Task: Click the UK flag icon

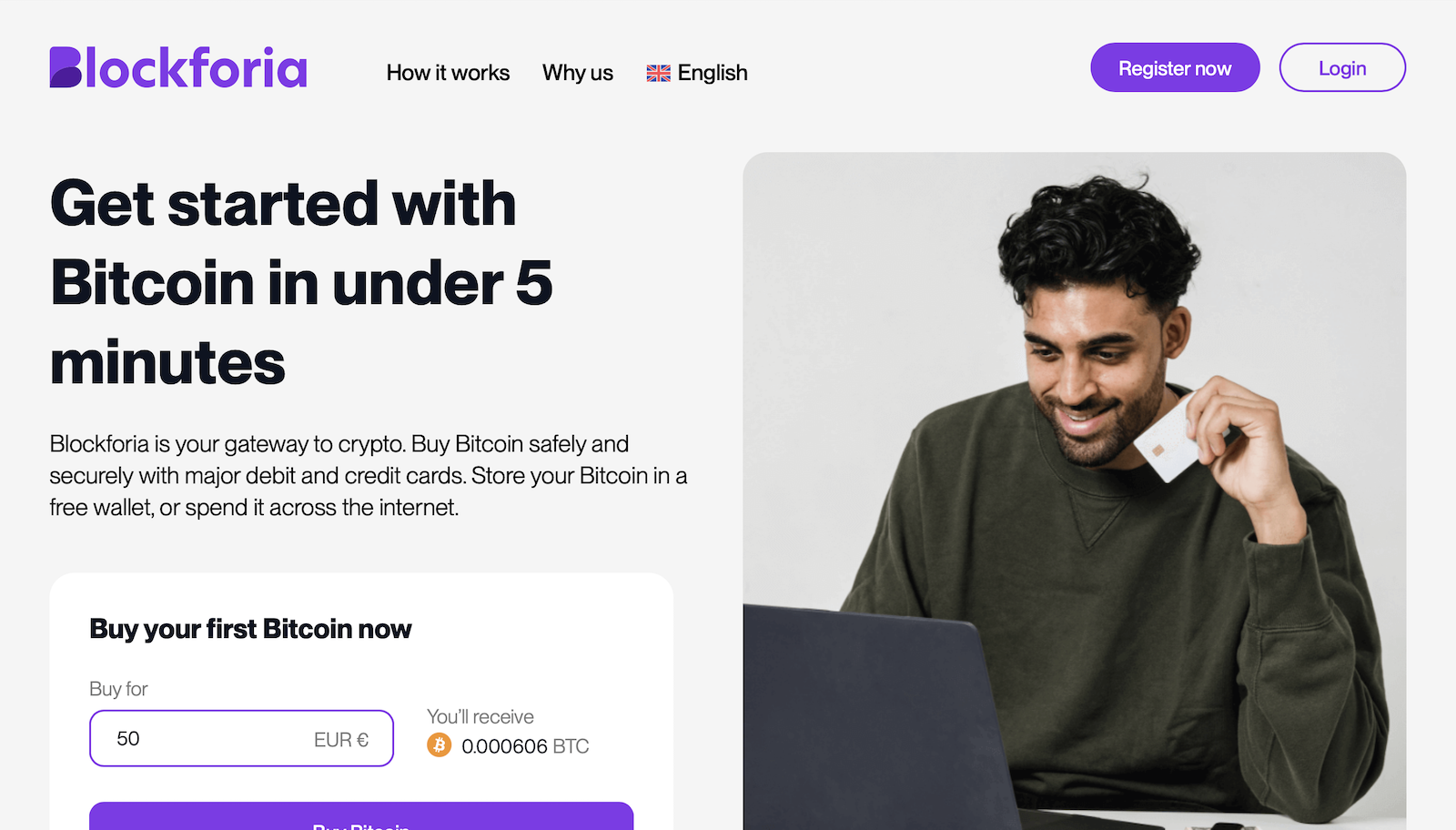Action: click(658, 74)
